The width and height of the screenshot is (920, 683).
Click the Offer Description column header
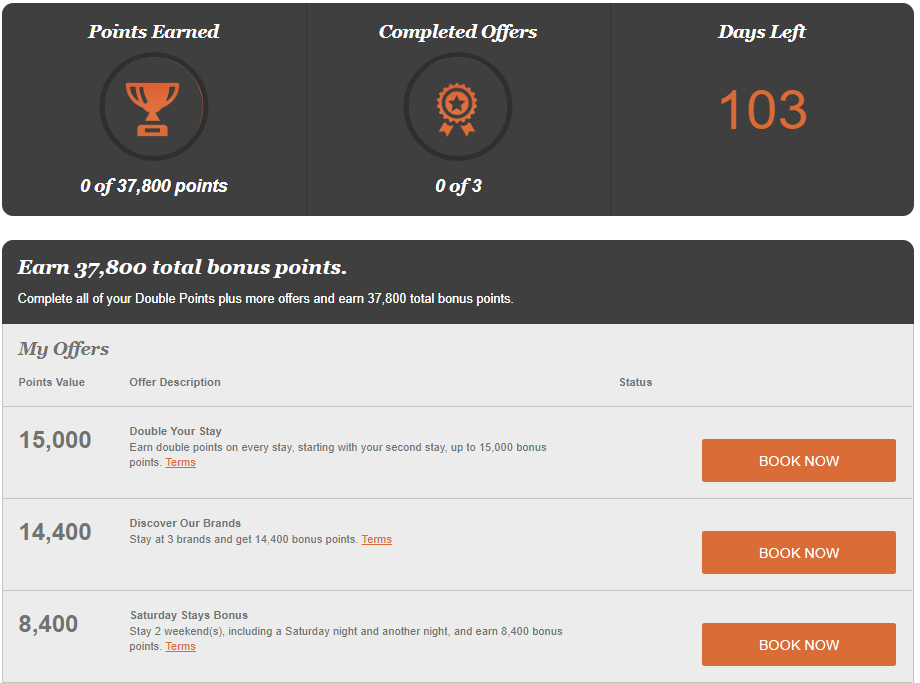point(175,382)
